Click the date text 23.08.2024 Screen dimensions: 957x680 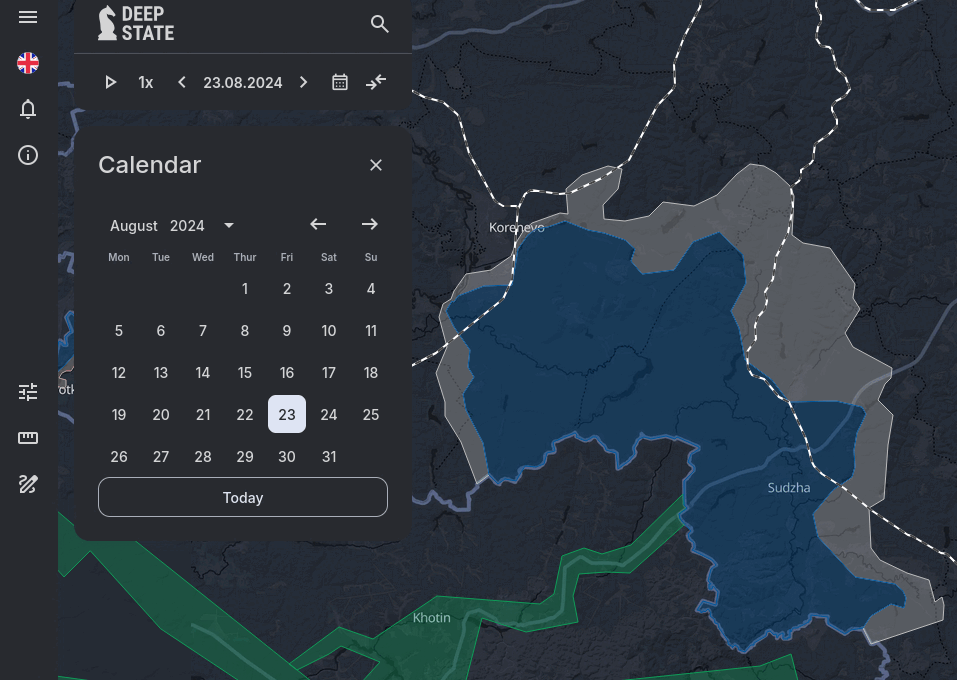coord(243,82)
